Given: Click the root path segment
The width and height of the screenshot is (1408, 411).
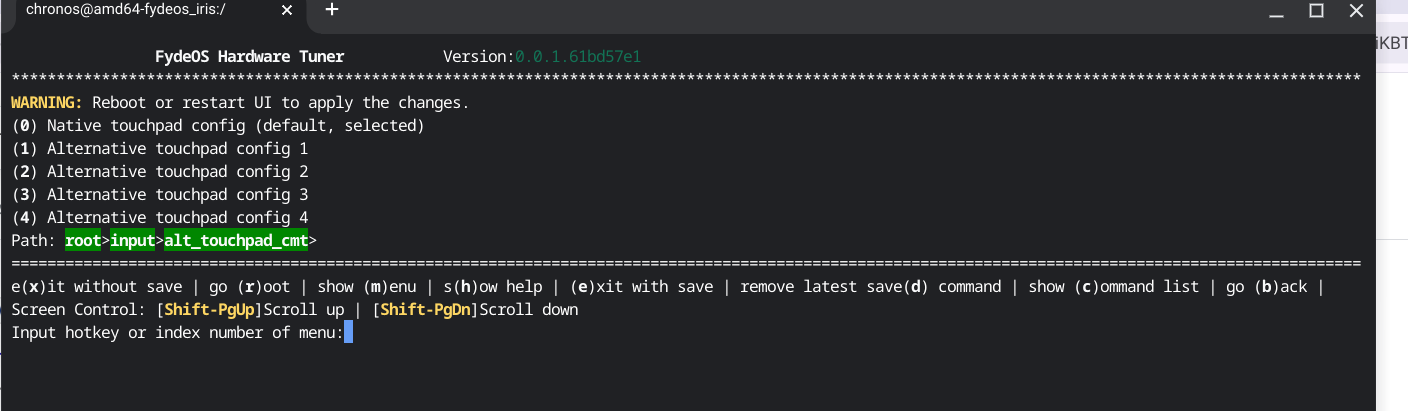Looking at the screenshot, I should click(x=83, y=241).
